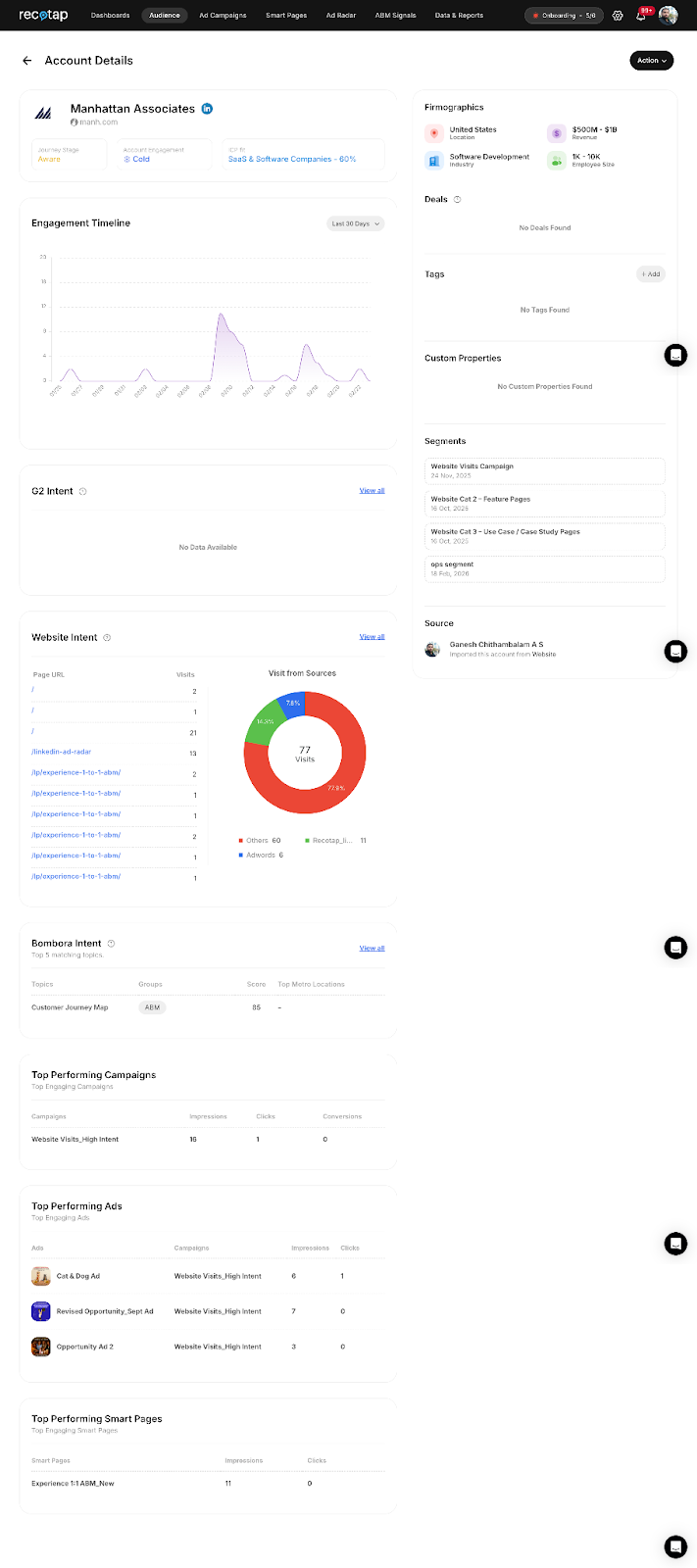This screenshot has height=1568, width=697.
Task: Open the LinkedIn icon next to Manhattan Associates
Action: point(207,109)
